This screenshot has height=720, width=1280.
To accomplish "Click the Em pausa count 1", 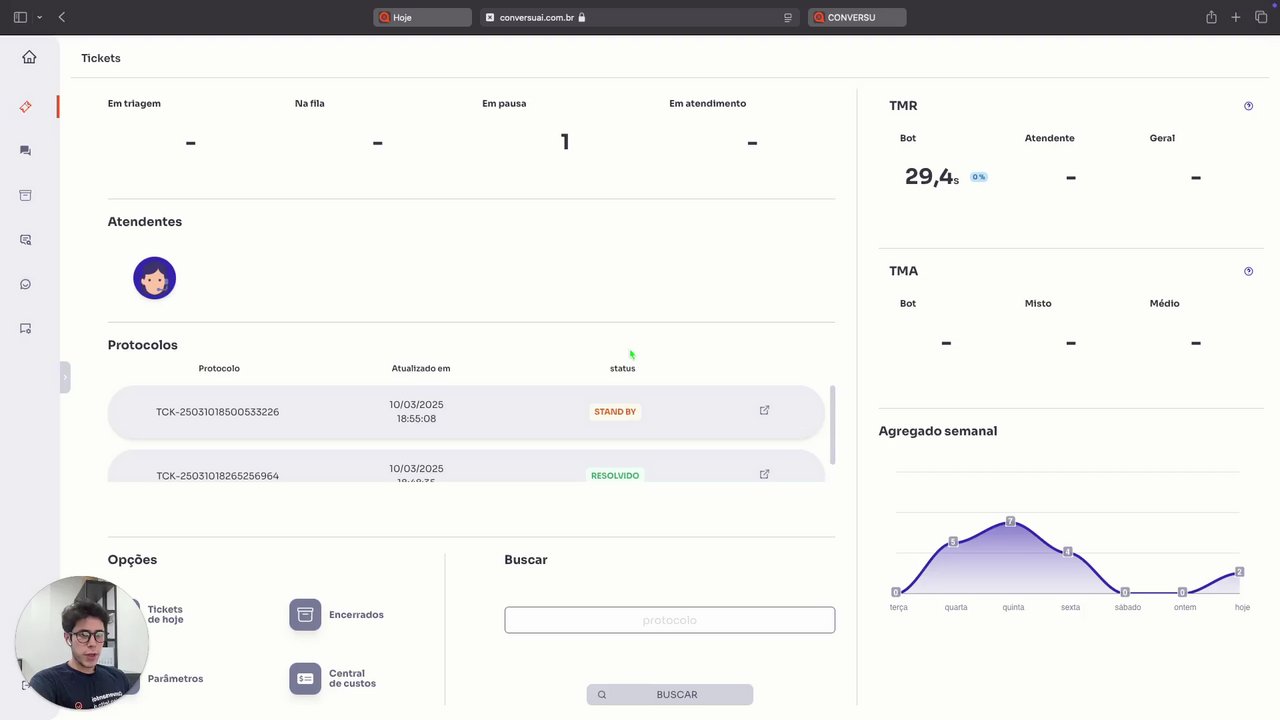I will click(x=565, y=142).
